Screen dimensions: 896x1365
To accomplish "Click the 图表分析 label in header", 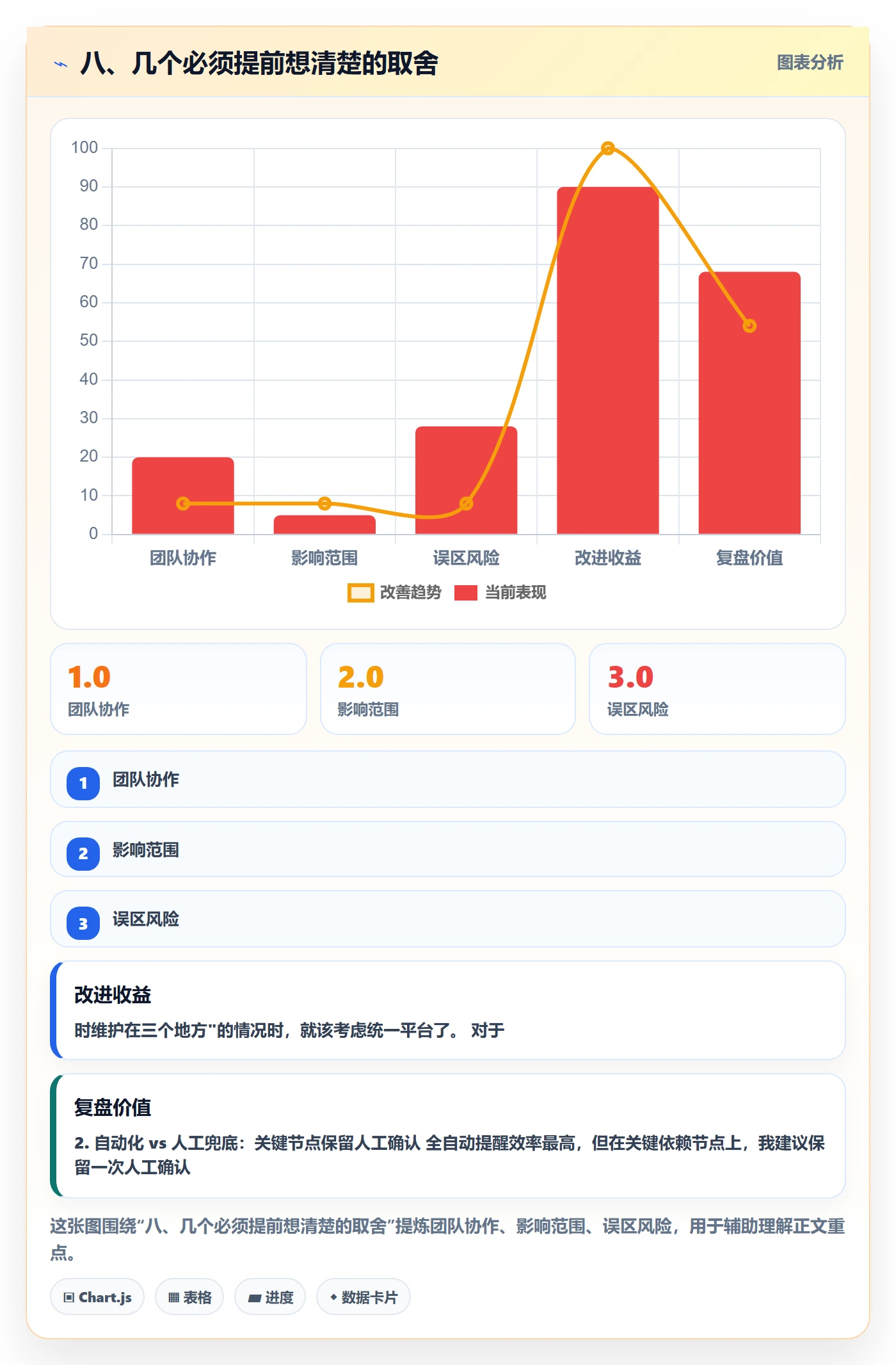I will tap(810, 62).
